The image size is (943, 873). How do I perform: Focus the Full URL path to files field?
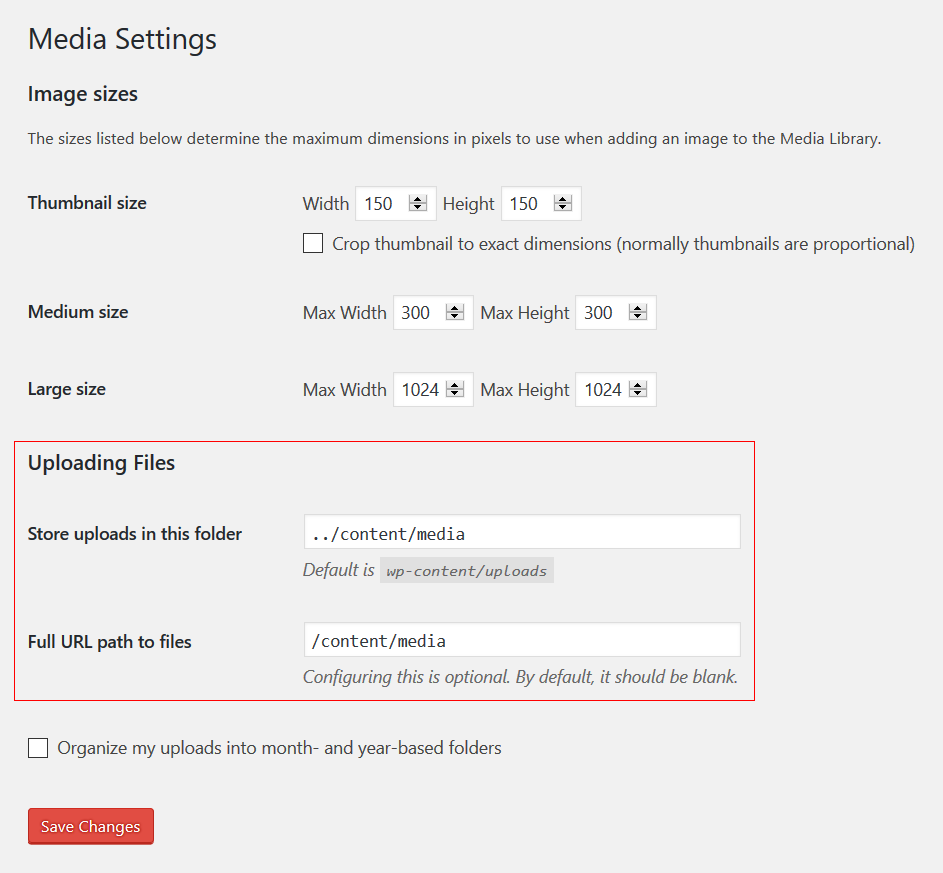[x=521, y=641]
